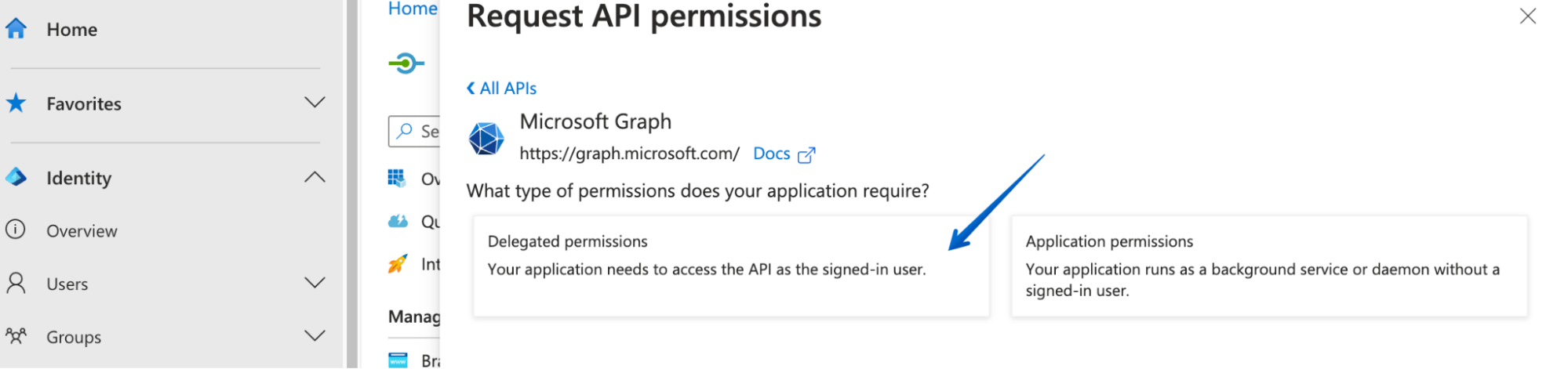The image size is (1568, 369).
Task: Click the Overview info circle icon
Action: click(x=16, y=230)
